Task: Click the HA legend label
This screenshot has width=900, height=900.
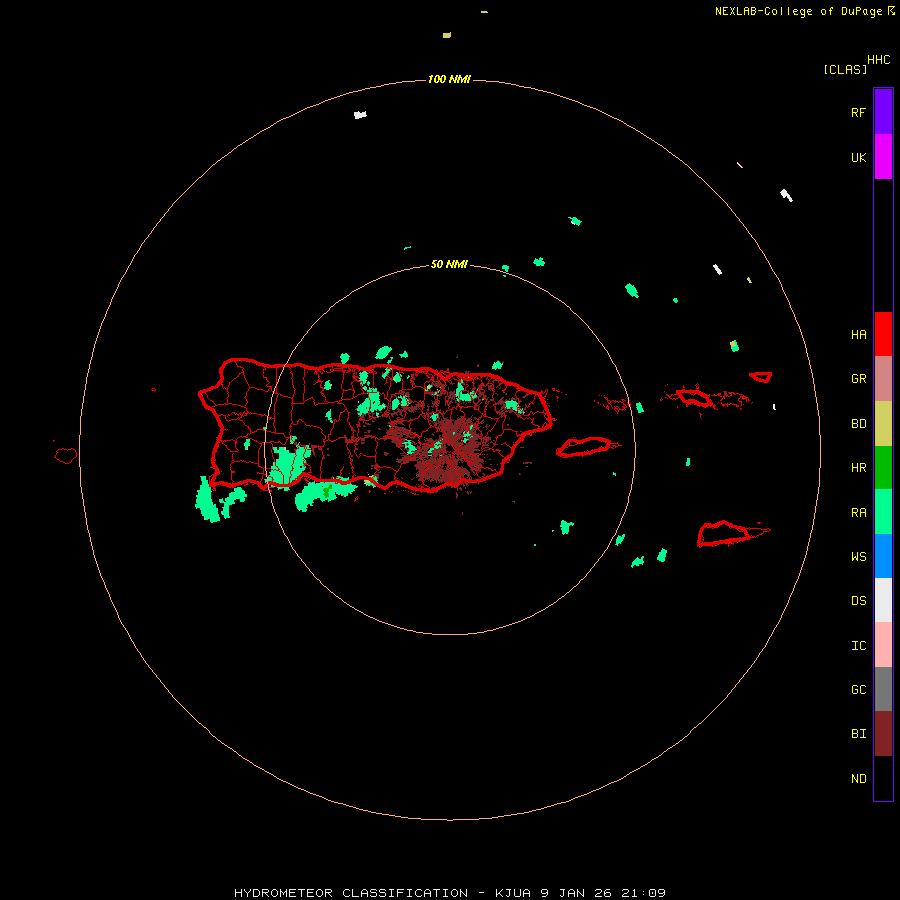Action: (858, 335)
